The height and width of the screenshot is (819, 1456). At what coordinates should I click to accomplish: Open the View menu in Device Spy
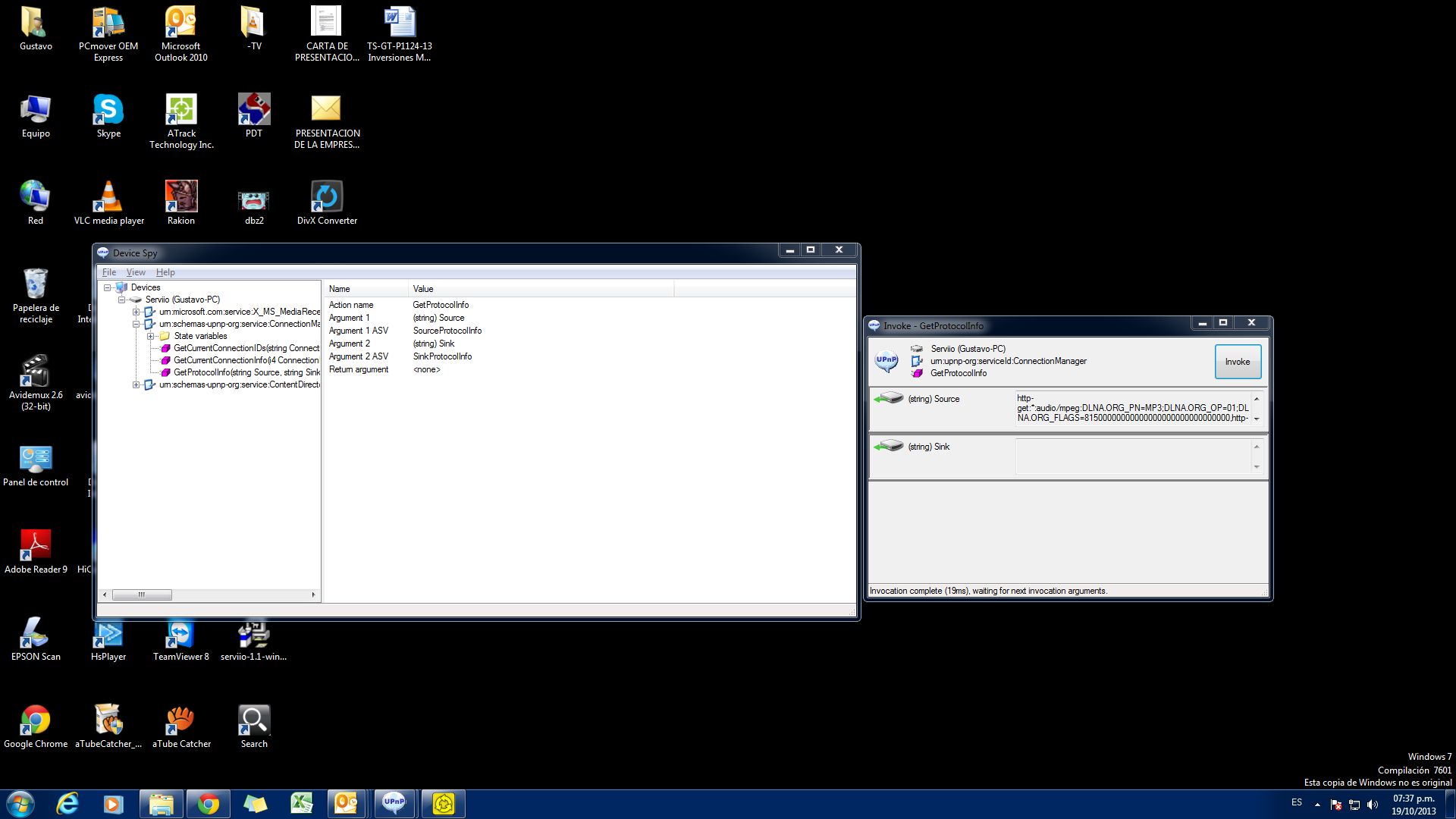pyautogui.click(x=136, y=272)
